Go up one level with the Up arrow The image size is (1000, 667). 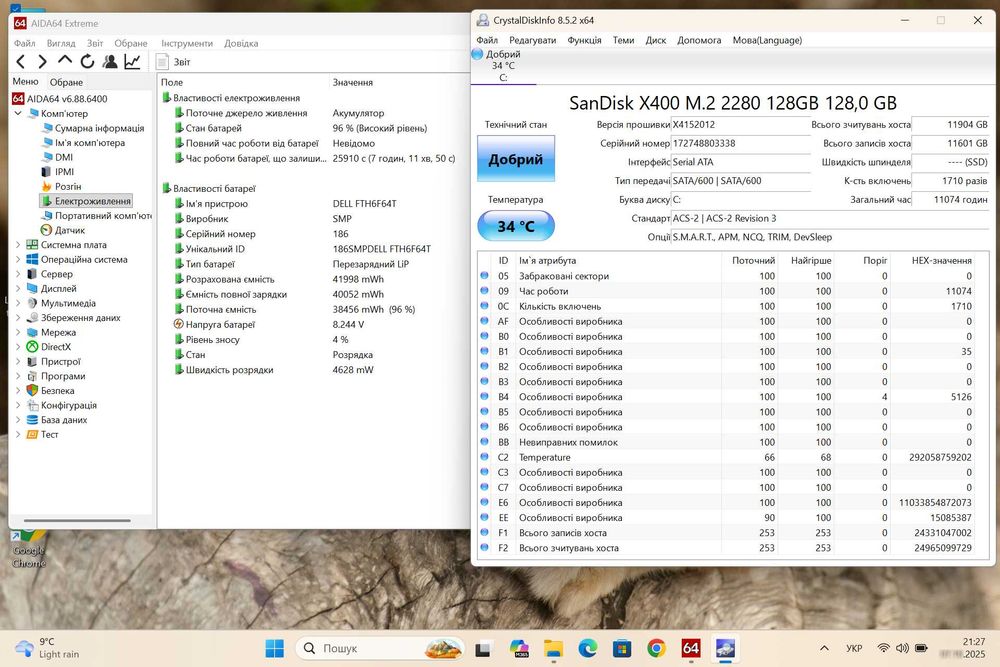[65, 62]
